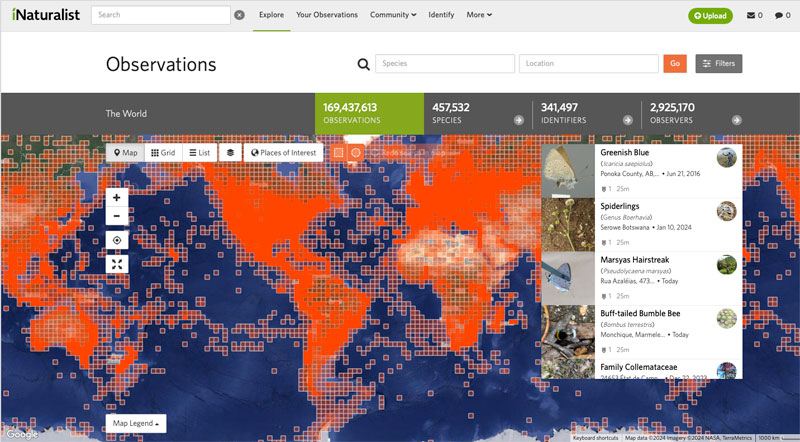The width and height of the screenshot is (800, 442).
Task: Open the Marsyas Hairstreak observer avatar
Action: 727,265
